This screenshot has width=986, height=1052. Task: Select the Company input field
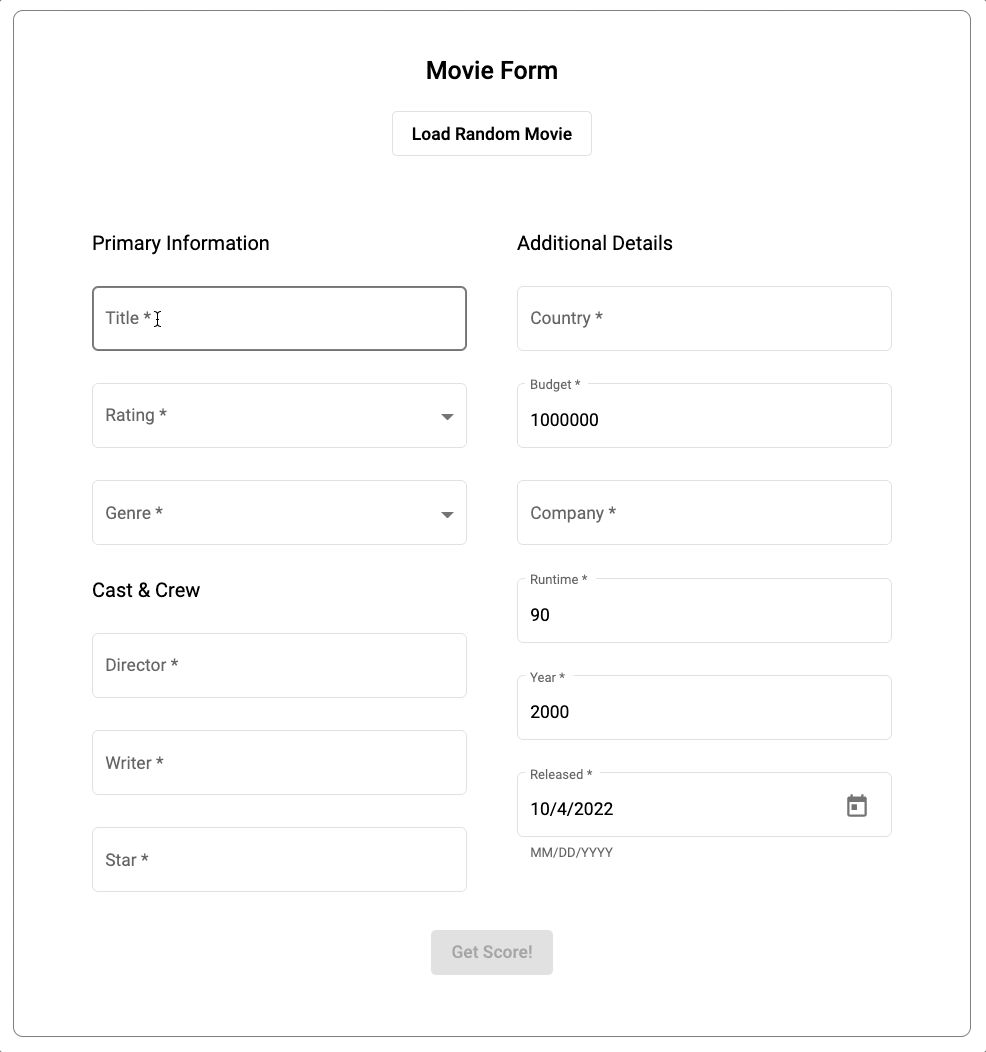pyautogui.click(x=703, y=513)
